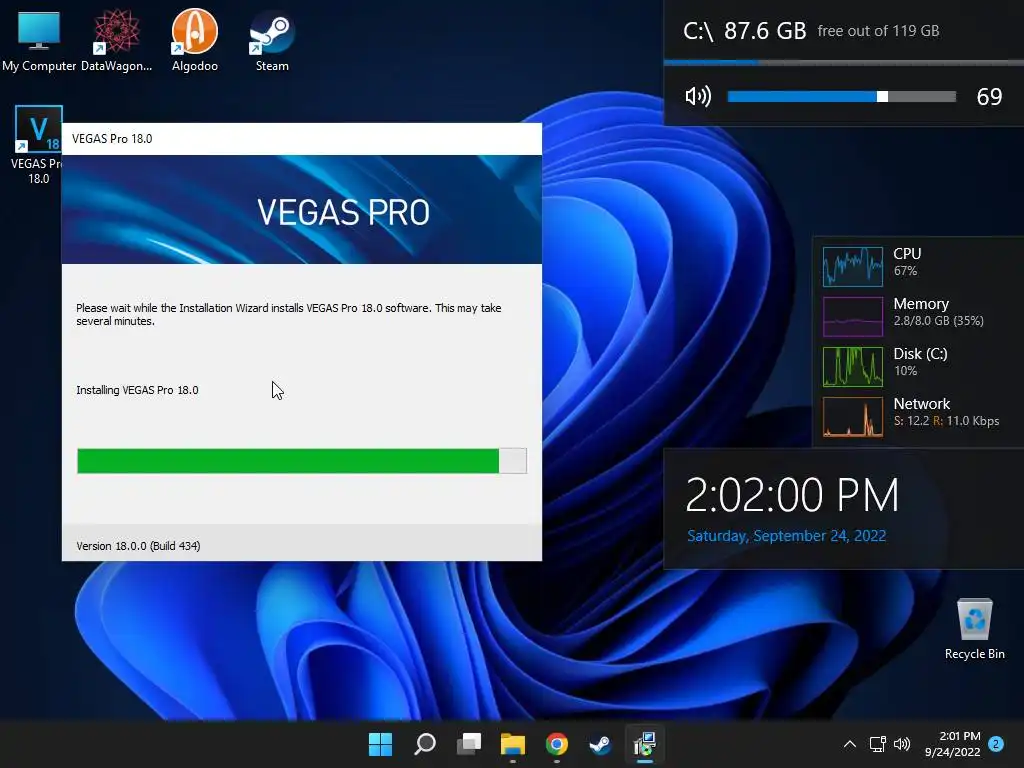Select the DataWagon desktop shortcut
1024x768 pixels.
point(116,40)
